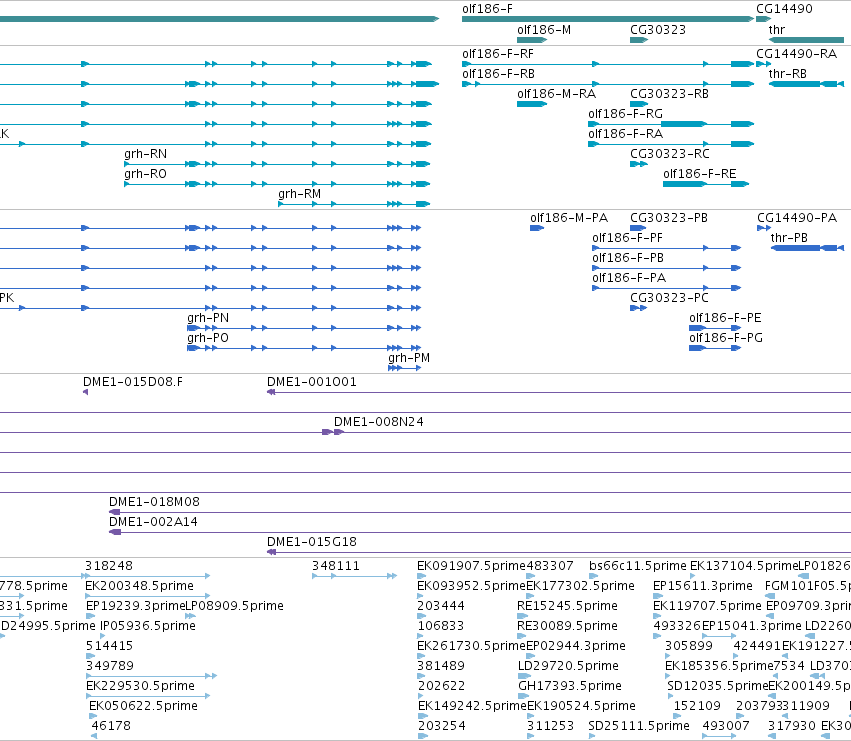The height and width of the screenshot is (741, 851).
Task: Open EST LP08909.5prime label
Action: point(234,606)
